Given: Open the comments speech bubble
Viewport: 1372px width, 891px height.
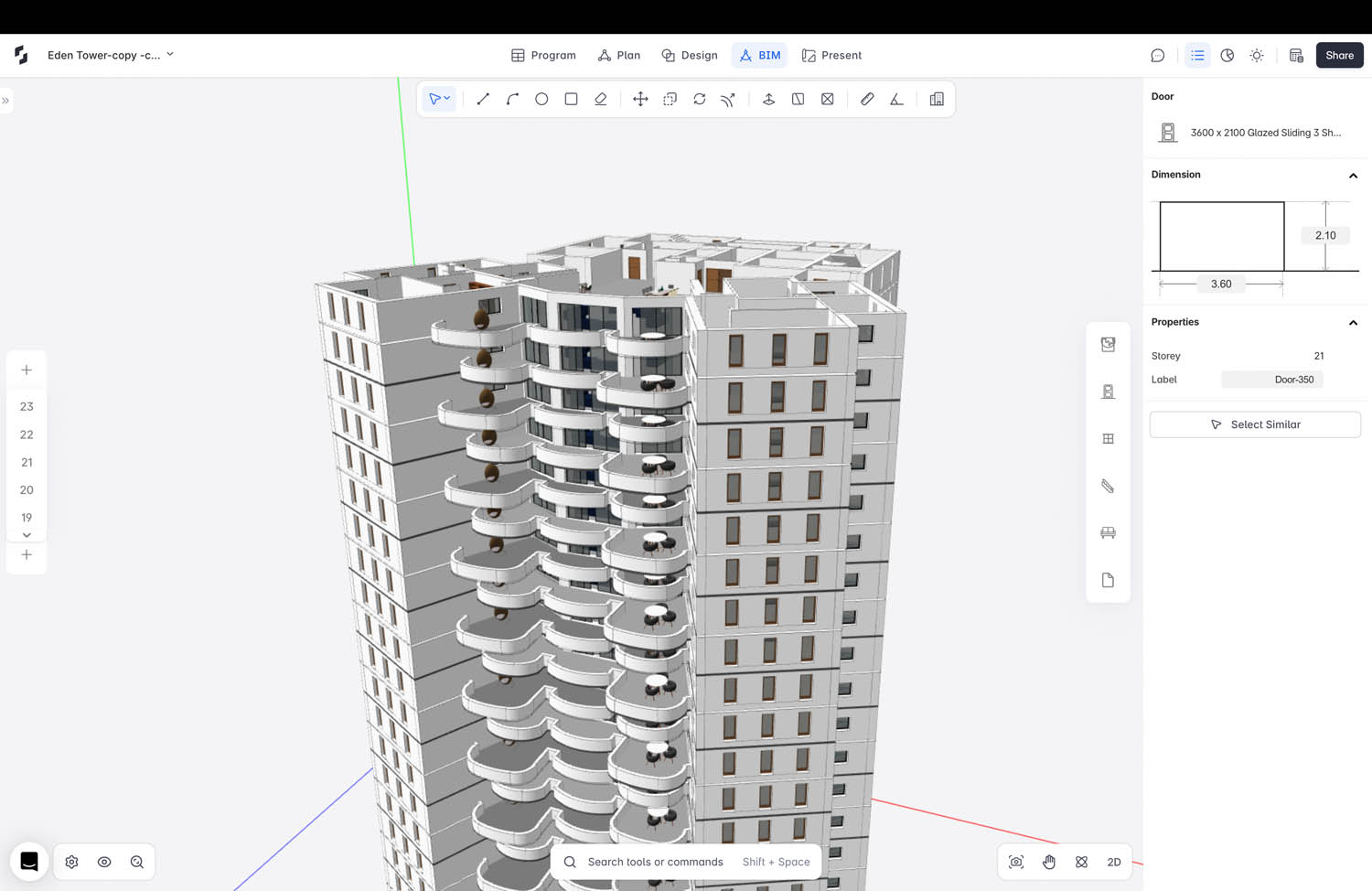Looking at the screenshot, I should (1157, 56).
